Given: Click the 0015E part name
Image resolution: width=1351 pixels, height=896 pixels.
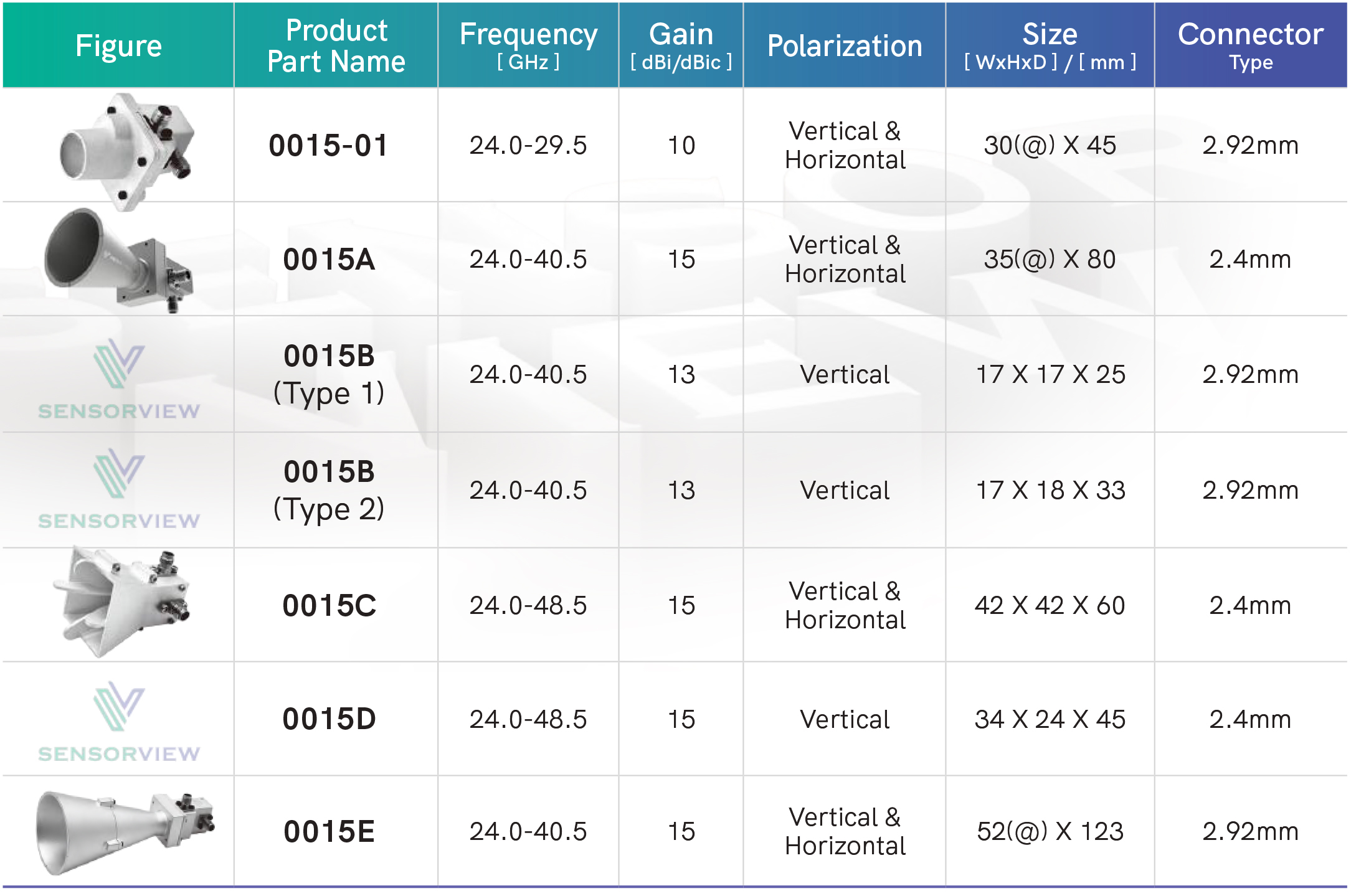Looking at the screenshot, I should coord(329,832).
